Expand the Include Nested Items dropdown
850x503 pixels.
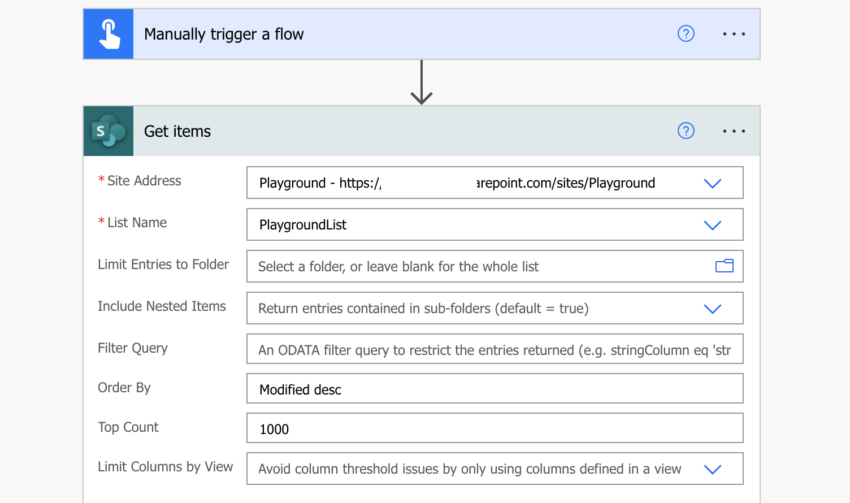[x=712, y=308]
